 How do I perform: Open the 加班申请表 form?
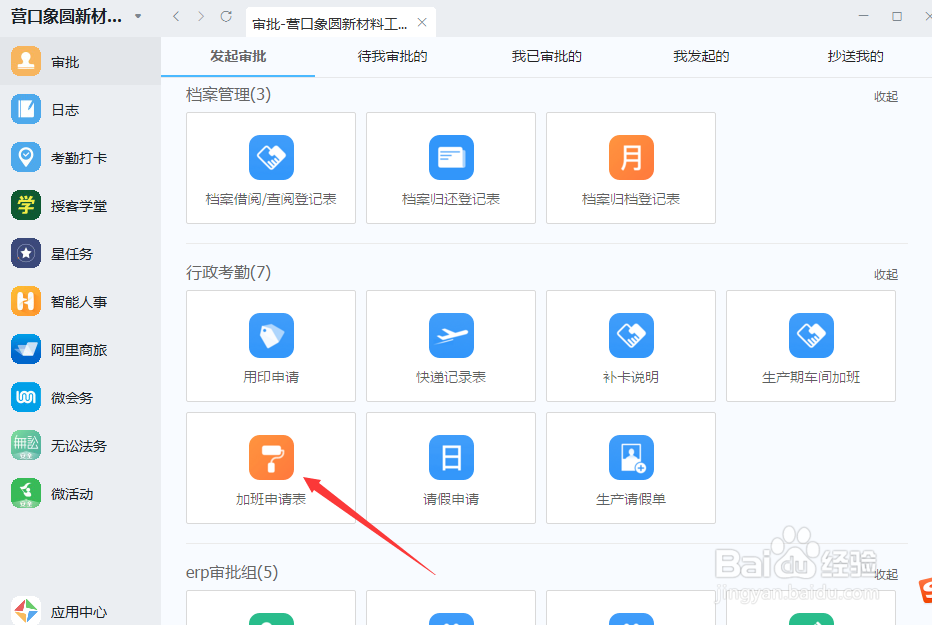[270, 467]
